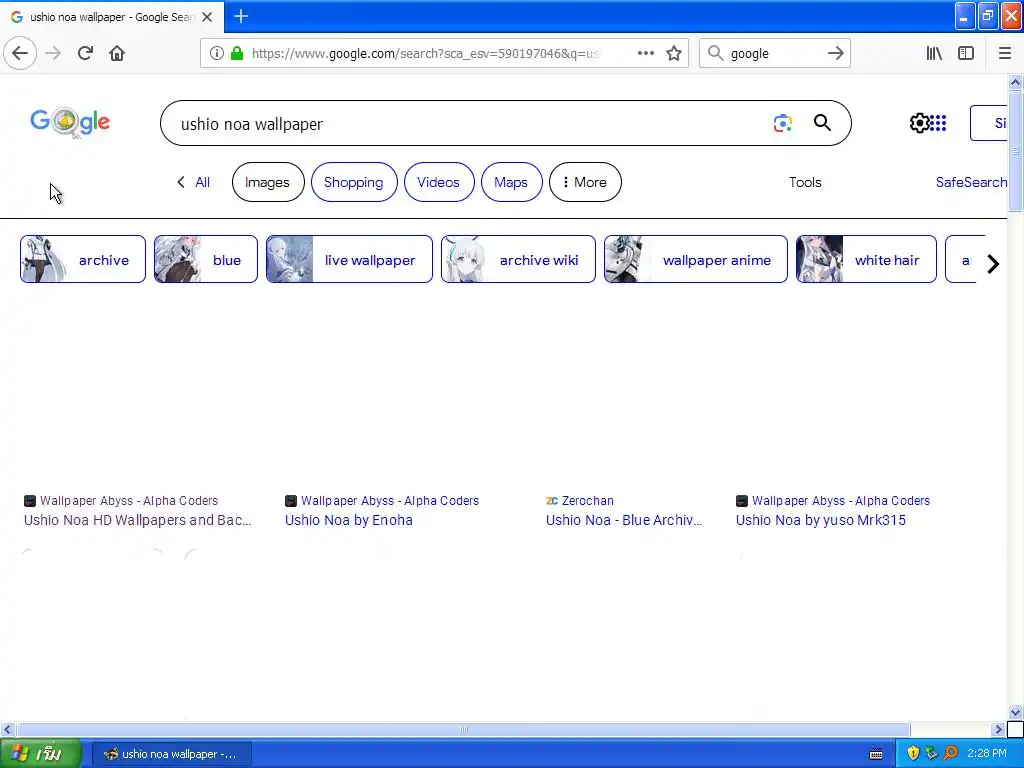Show site information icon in address bar
The height and width of the screenshot is (768, 1024).
coord(217,53)
